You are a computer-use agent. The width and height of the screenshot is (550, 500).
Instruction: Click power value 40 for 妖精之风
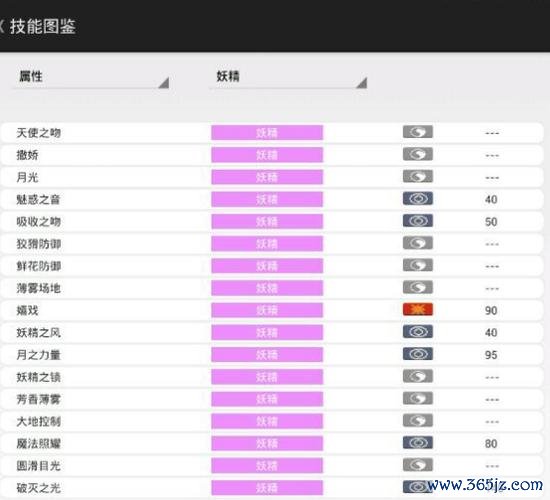coord(491,333)
